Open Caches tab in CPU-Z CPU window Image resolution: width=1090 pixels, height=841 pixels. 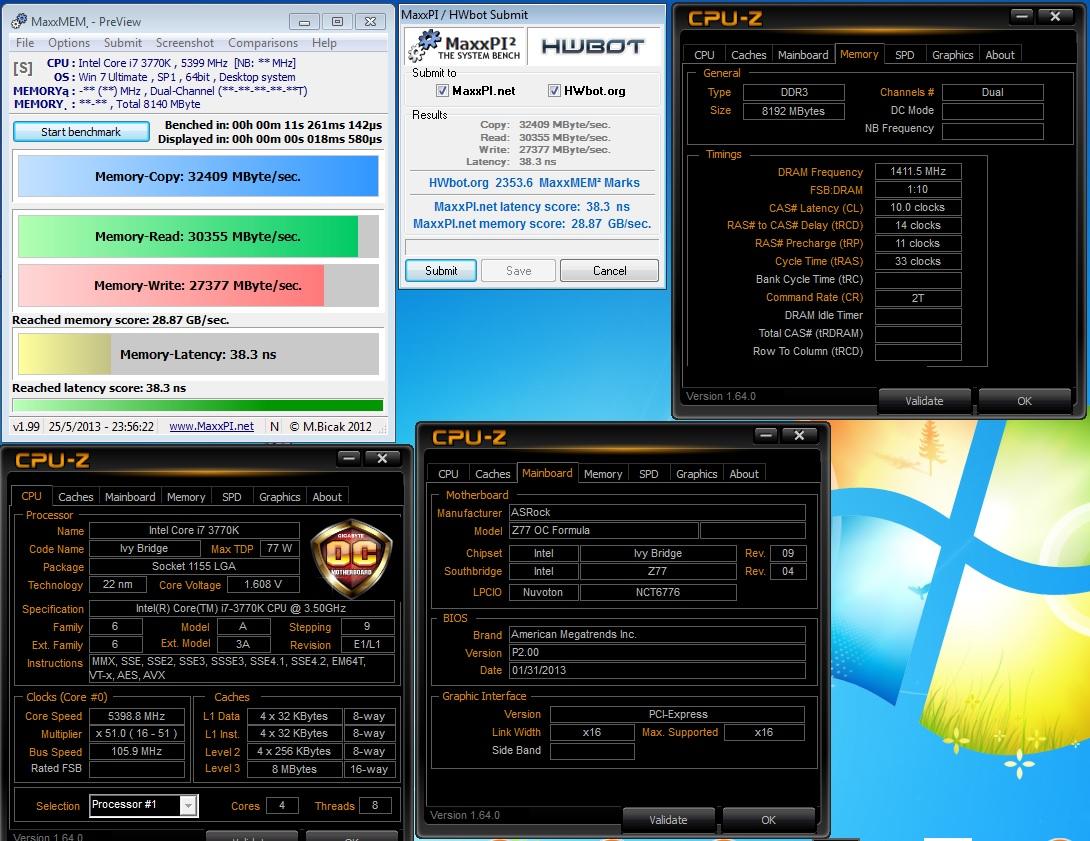(x=76, y=497)
